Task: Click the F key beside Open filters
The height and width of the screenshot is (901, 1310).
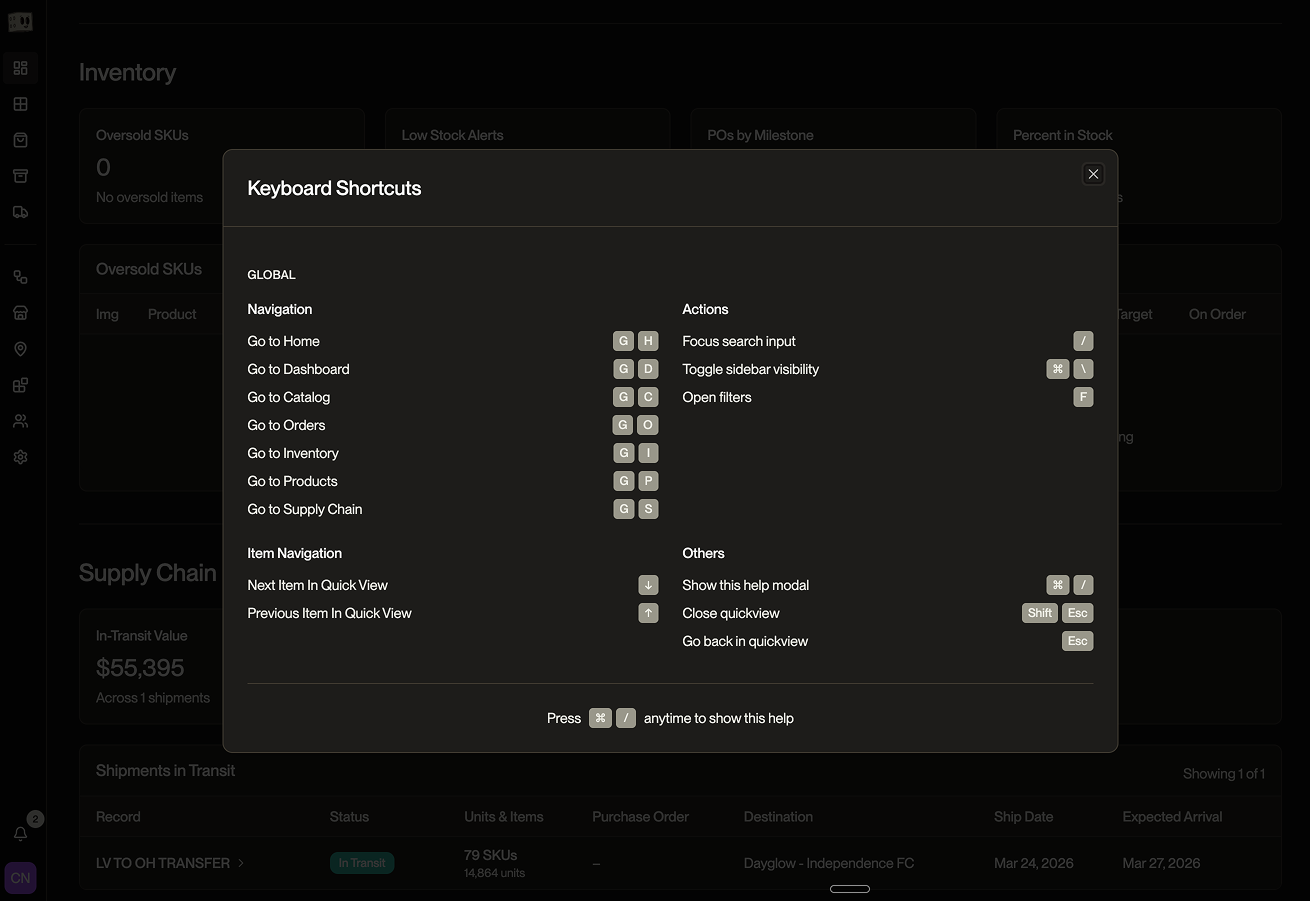Action: point(1083,397)
